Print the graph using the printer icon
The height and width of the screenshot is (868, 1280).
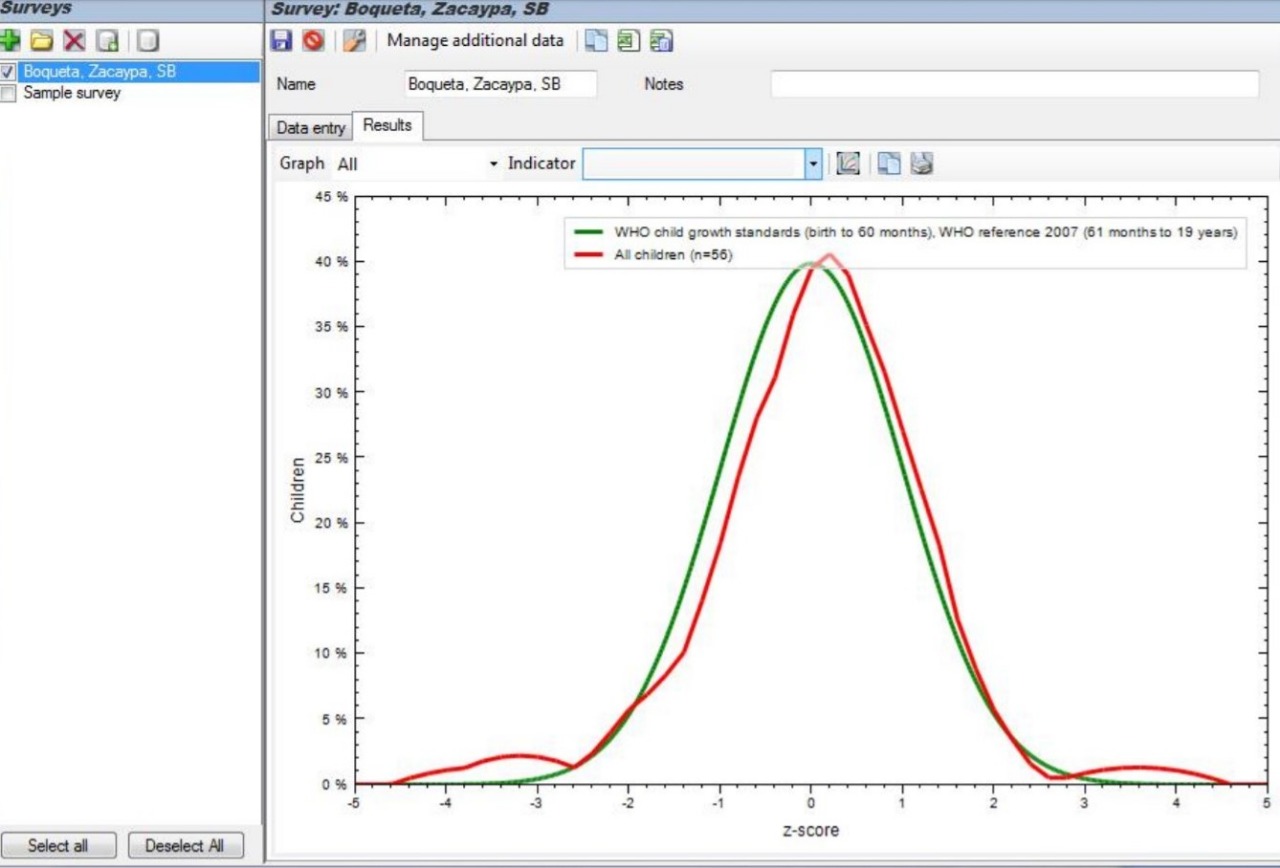922,163
